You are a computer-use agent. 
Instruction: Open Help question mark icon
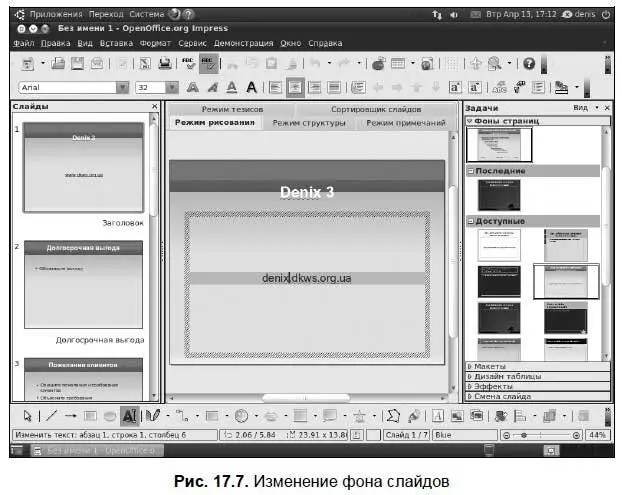click(529, 63)
